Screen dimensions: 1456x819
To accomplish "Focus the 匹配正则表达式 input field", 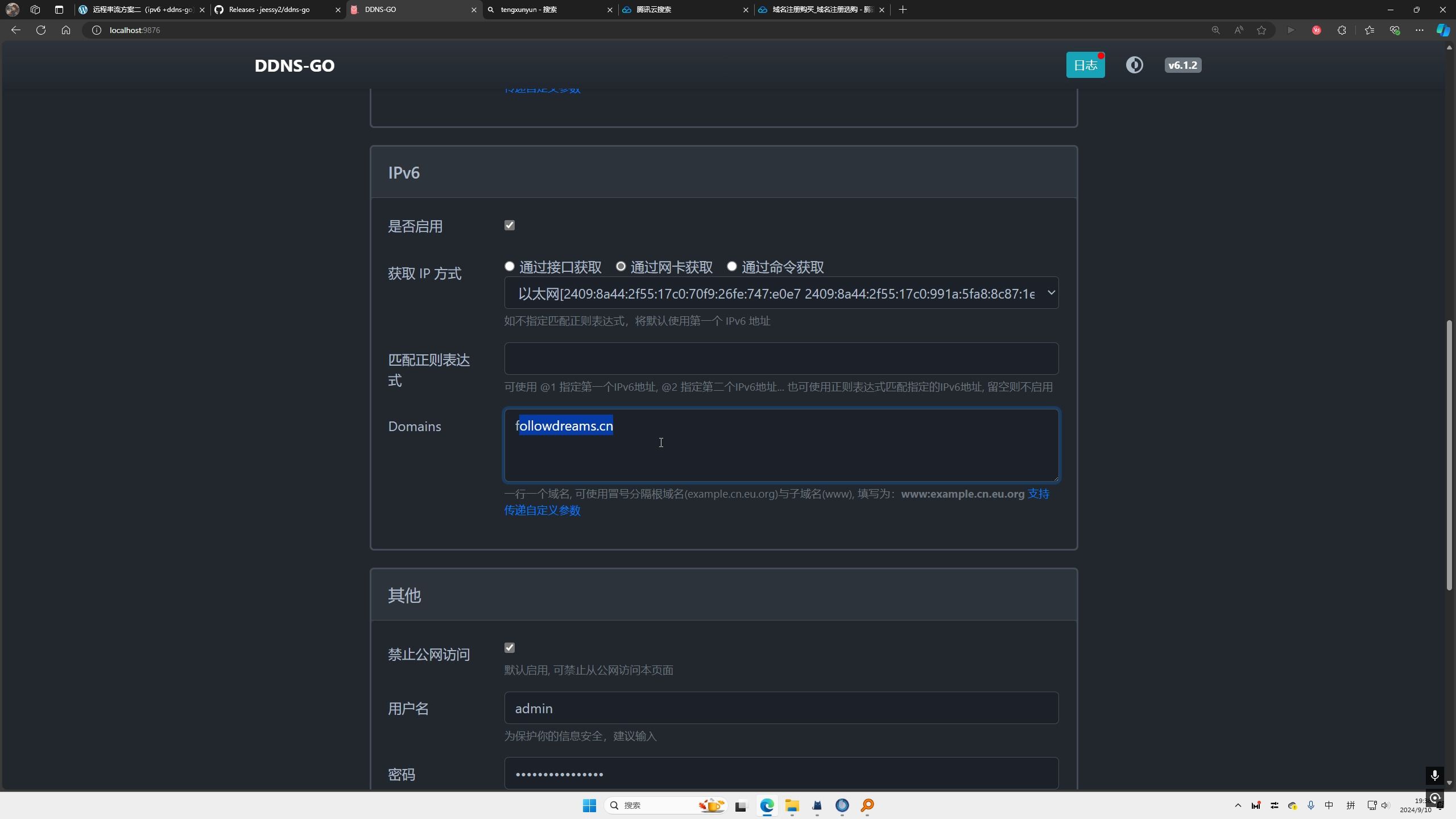I will [781, 358].
